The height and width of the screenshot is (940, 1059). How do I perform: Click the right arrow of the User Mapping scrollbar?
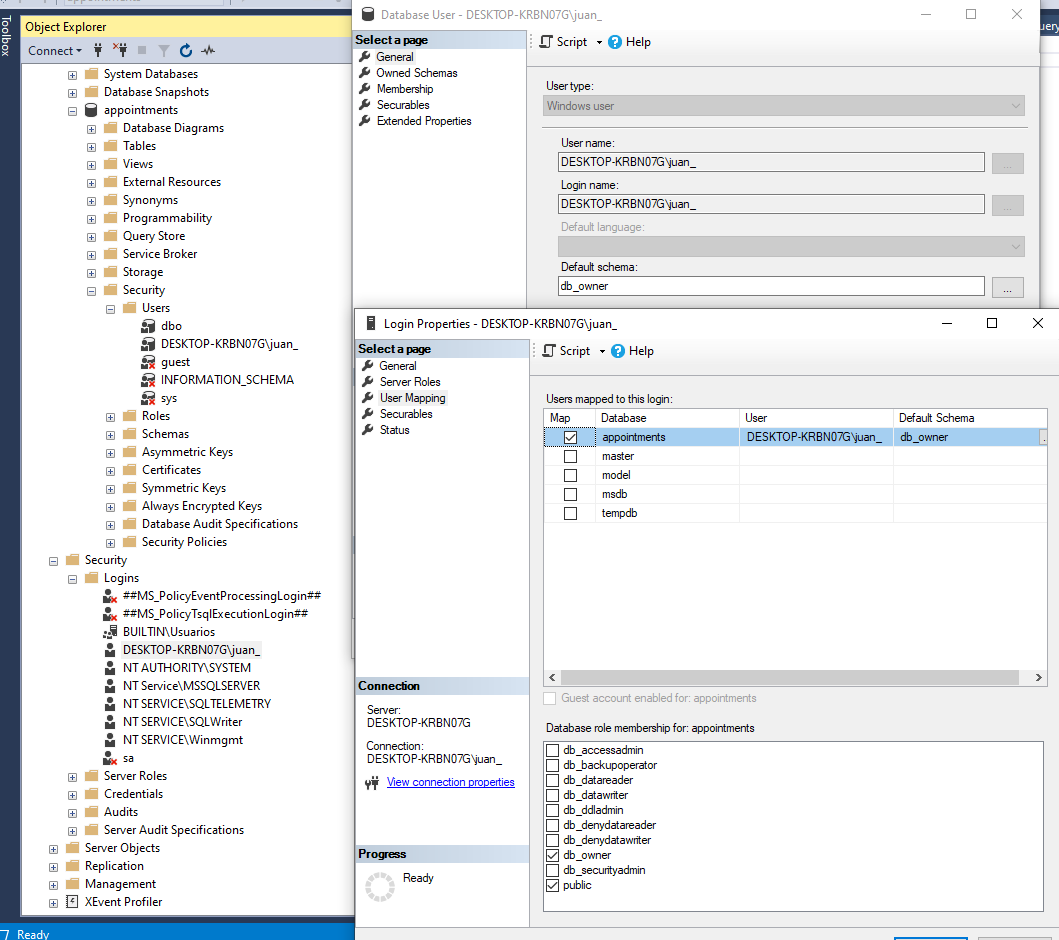[x=1037, y=676]
